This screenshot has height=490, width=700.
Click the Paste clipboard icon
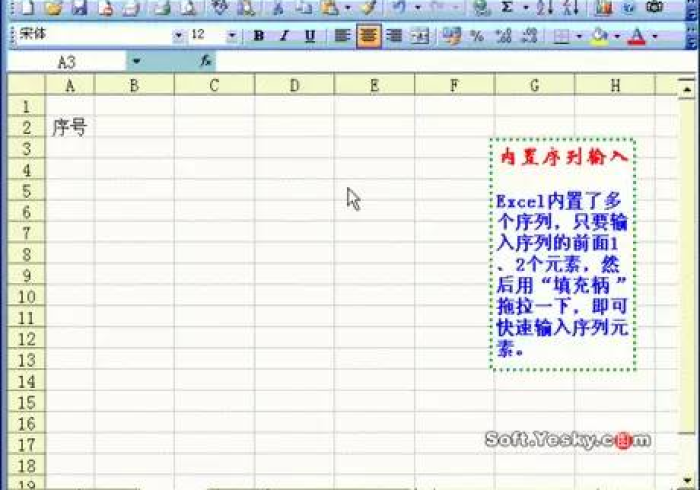pyautogui.click(x=329, y=7)
